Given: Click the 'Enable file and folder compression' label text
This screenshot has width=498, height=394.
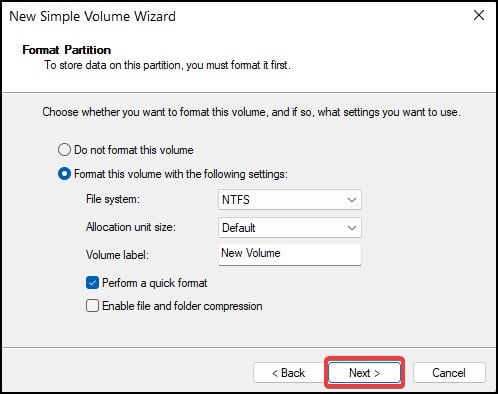Looking at the screenshot, I should [182, 306].
